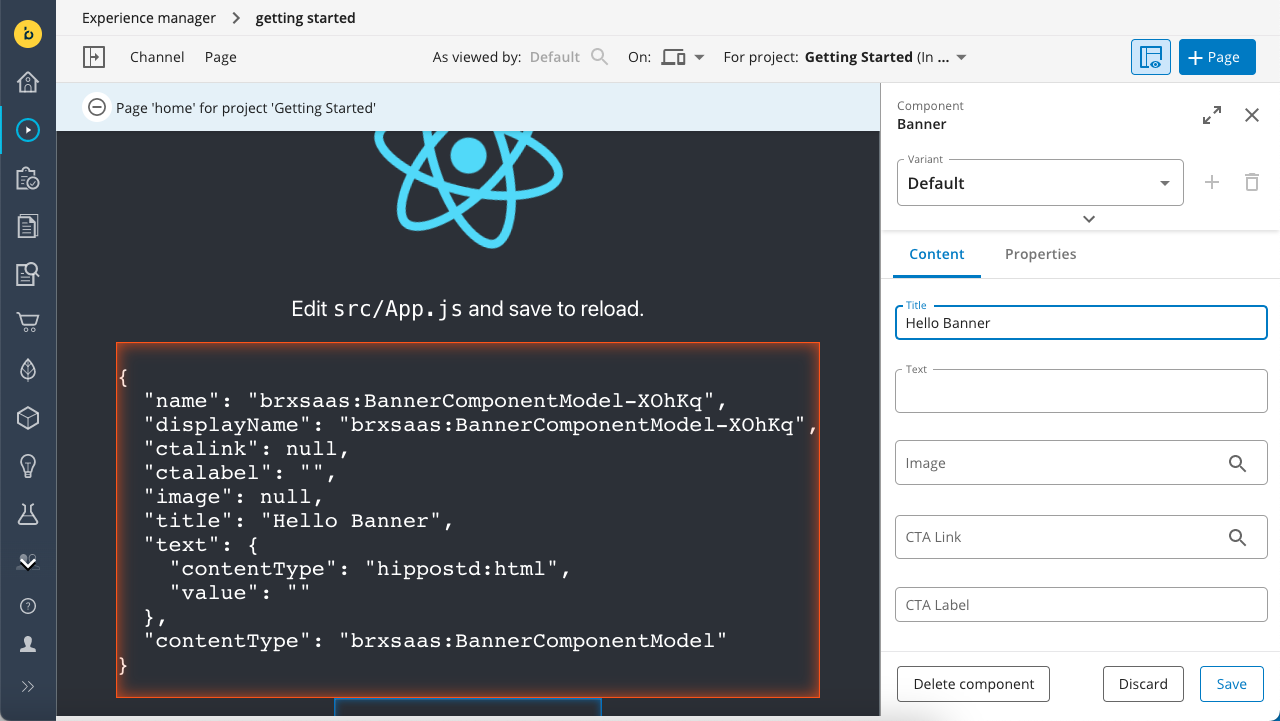Open the help question mark icon
This screenshot has height=721, width=1280.
[28, 606]
